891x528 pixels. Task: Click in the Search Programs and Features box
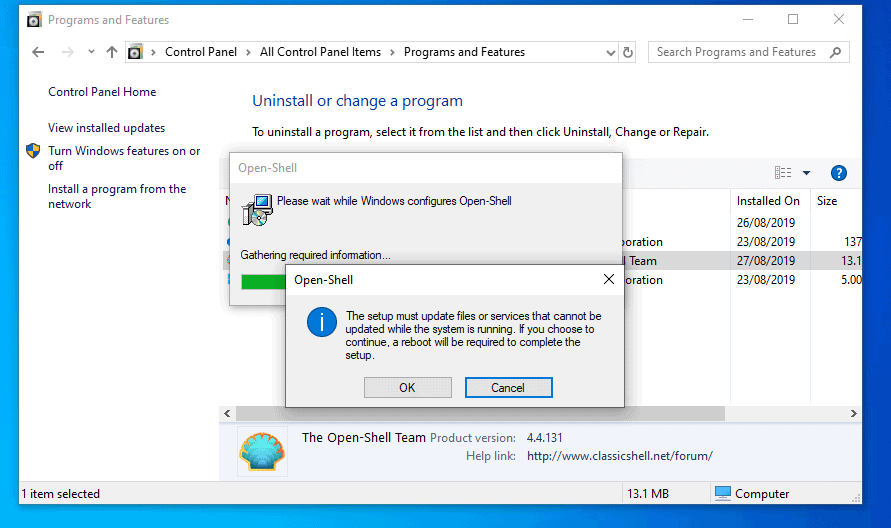(x=738, y=52)
